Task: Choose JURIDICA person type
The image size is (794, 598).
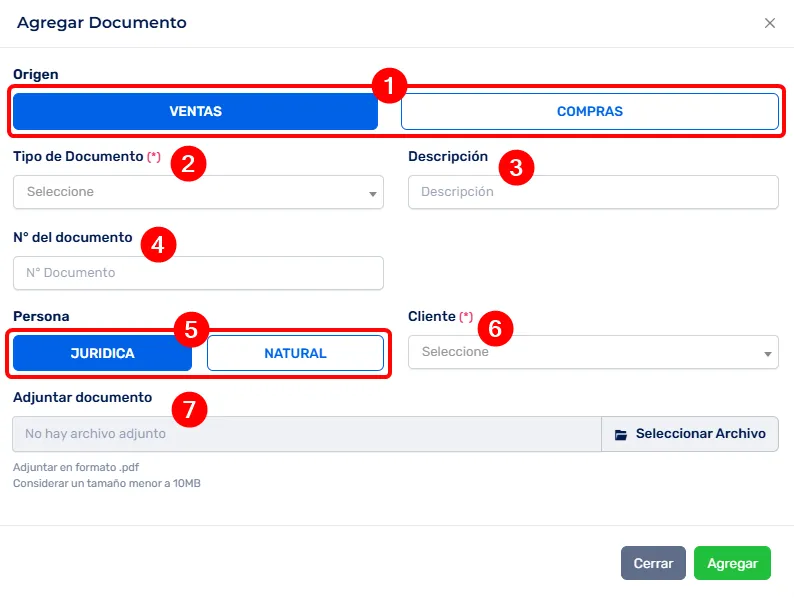Action: (x=102, y=353)
